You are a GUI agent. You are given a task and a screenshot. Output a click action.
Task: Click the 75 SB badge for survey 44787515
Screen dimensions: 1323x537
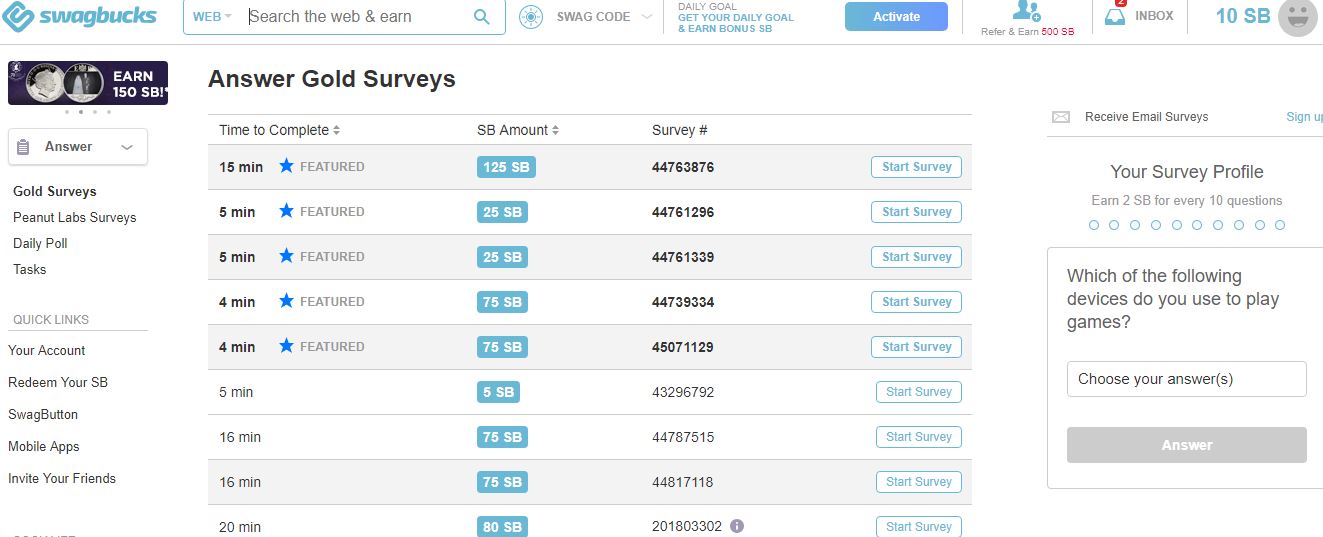click(502, 437)
